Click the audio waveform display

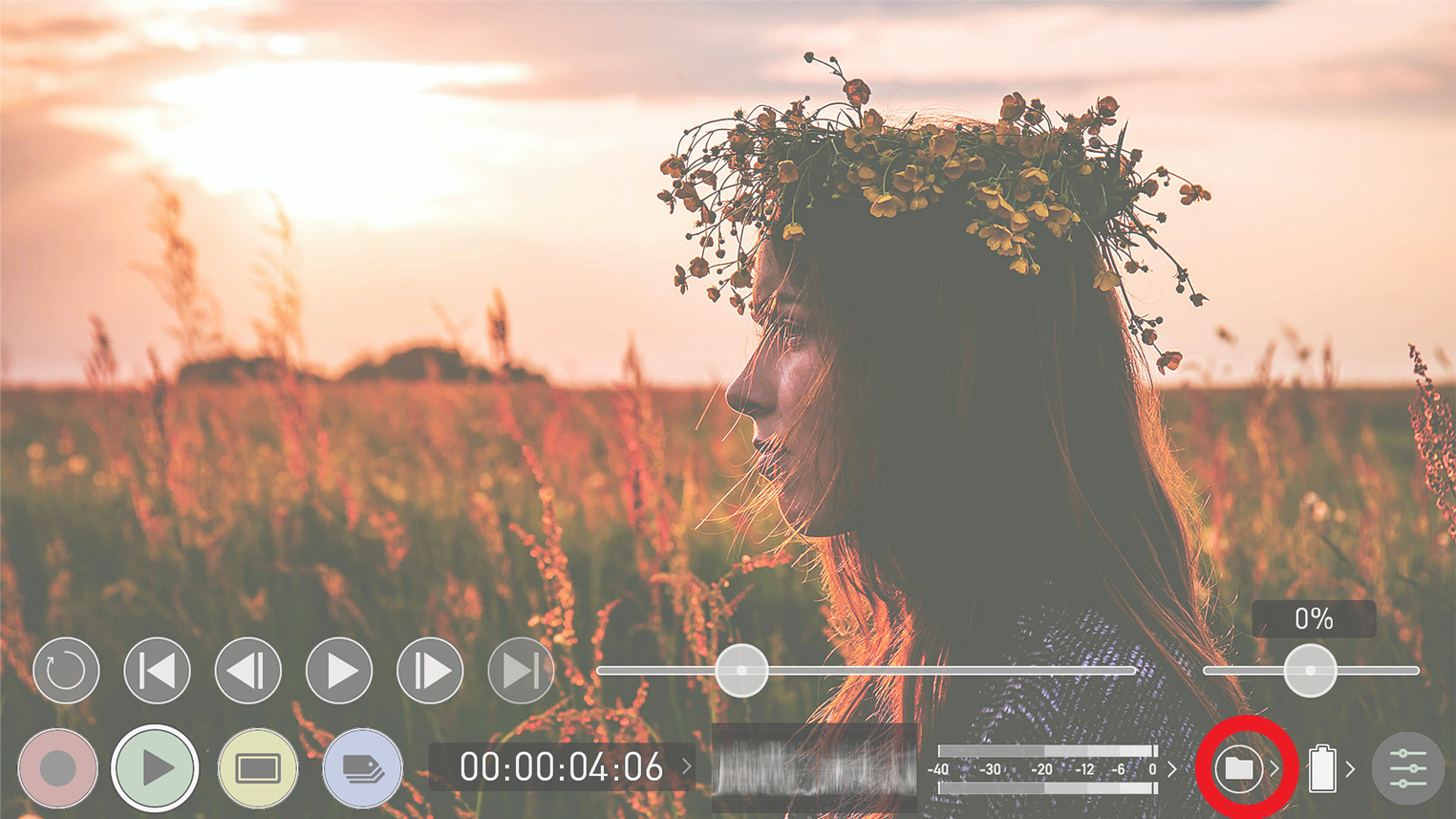tap(815, 768)
